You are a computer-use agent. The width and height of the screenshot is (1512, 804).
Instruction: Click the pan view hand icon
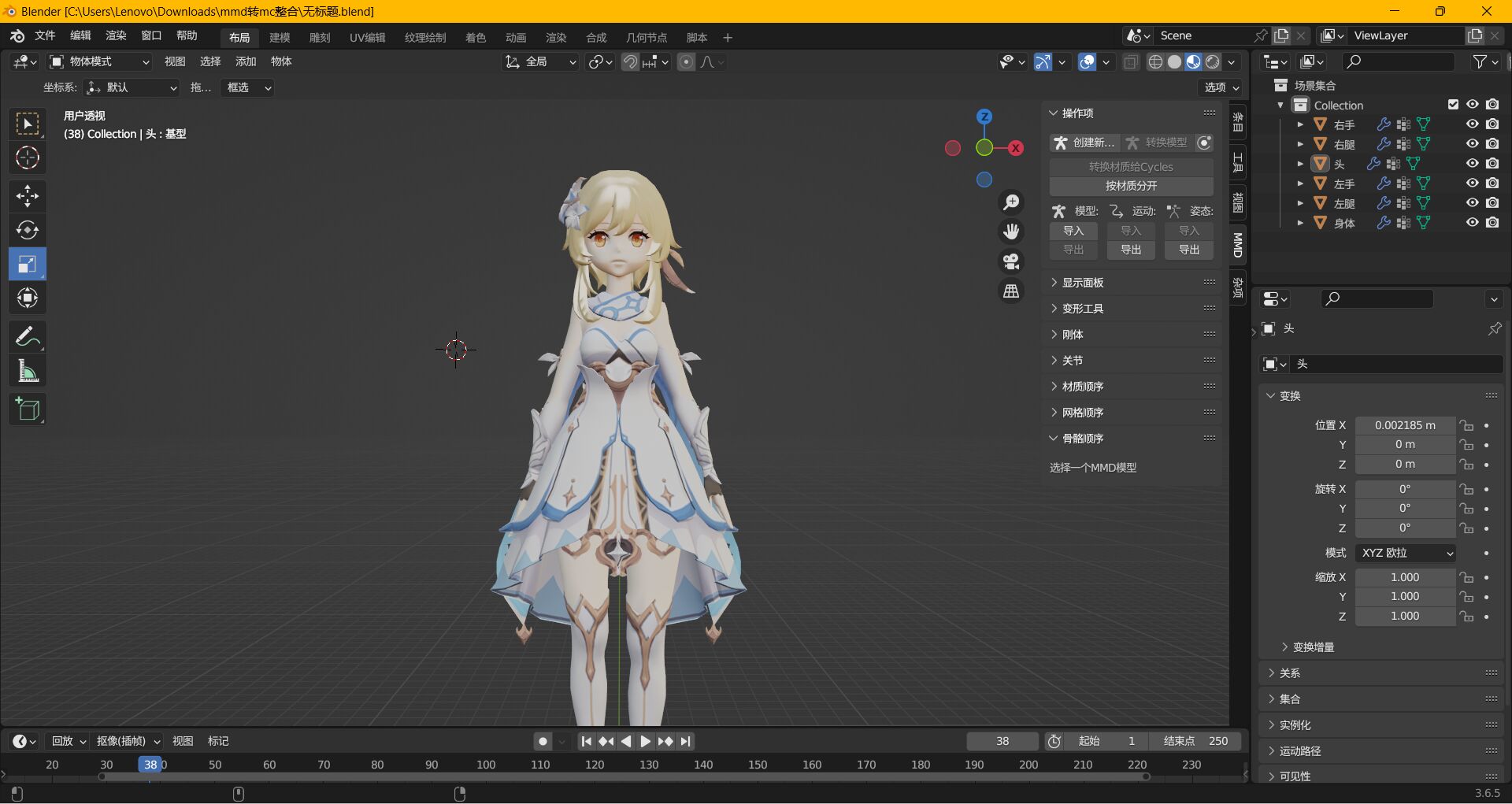coord(1011,232)
